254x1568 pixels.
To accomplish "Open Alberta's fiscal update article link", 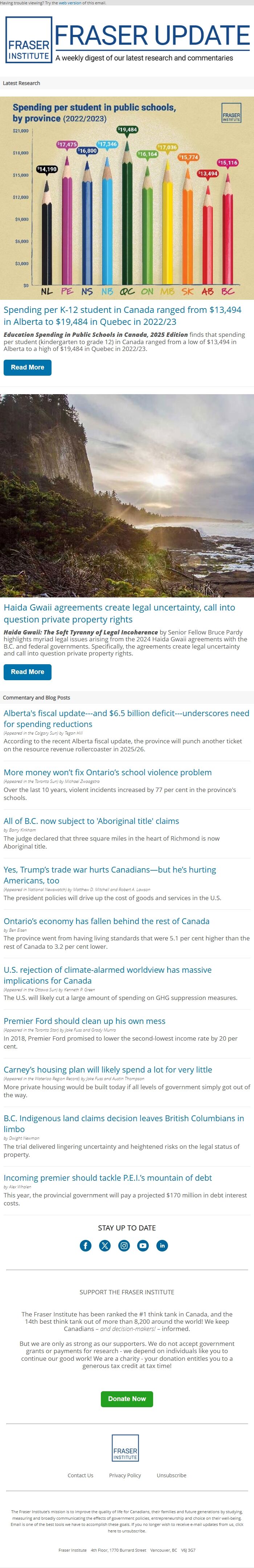I will [126, 718].
